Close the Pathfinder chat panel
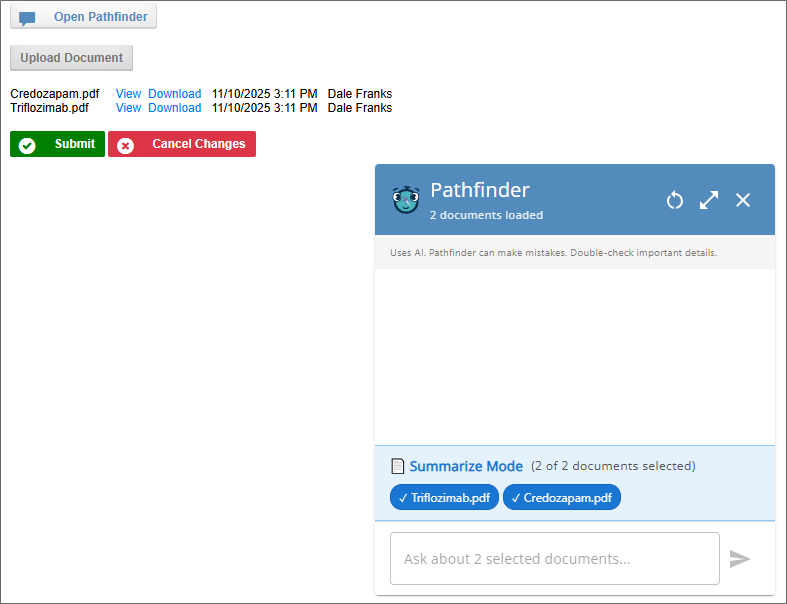The width and height of the screenshot is (787, 604). click(x=743, y=200)
